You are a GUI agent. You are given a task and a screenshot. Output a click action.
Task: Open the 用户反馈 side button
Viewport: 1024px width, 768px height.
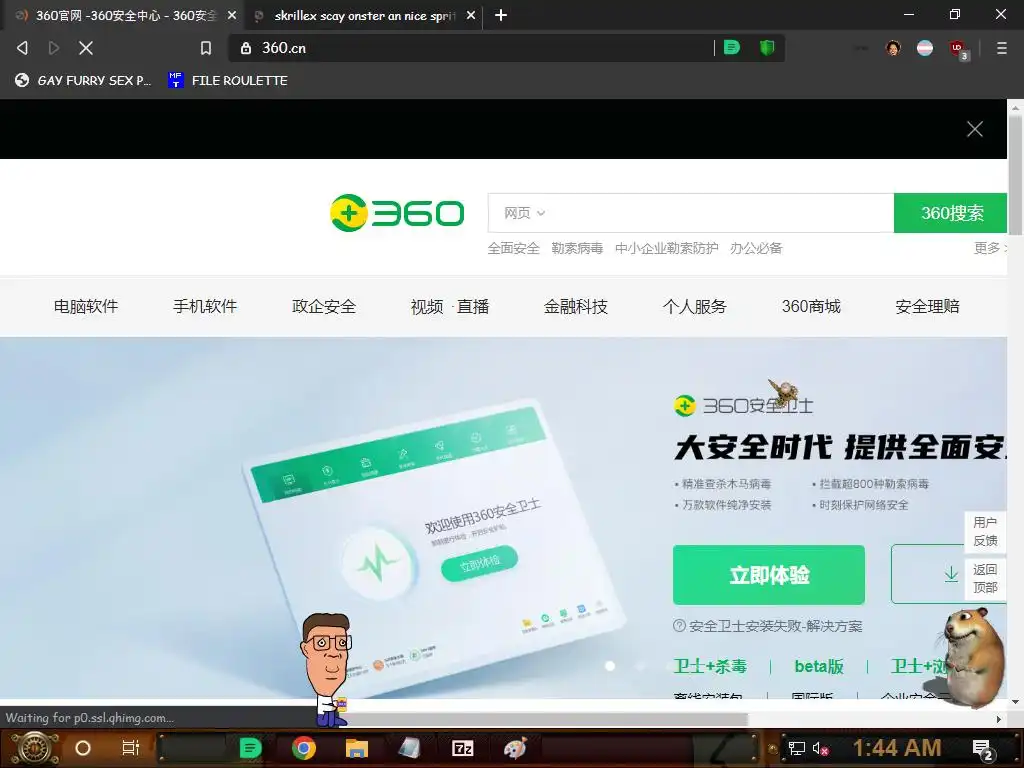(x=985, y=532)
